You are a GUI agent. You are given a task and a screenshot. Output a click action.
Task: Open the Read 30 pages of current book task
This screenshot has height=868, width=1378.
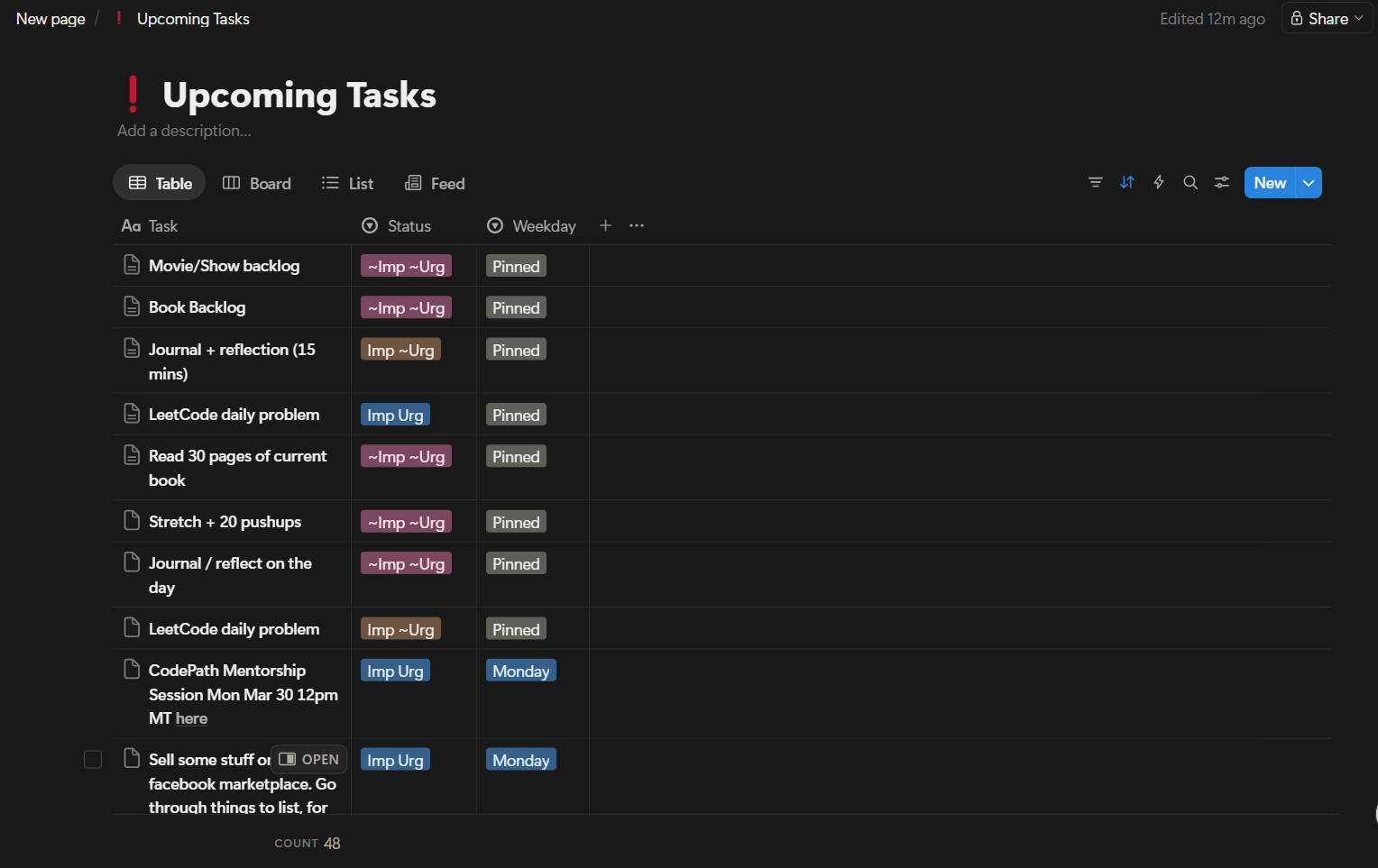(x=237, y=468)
